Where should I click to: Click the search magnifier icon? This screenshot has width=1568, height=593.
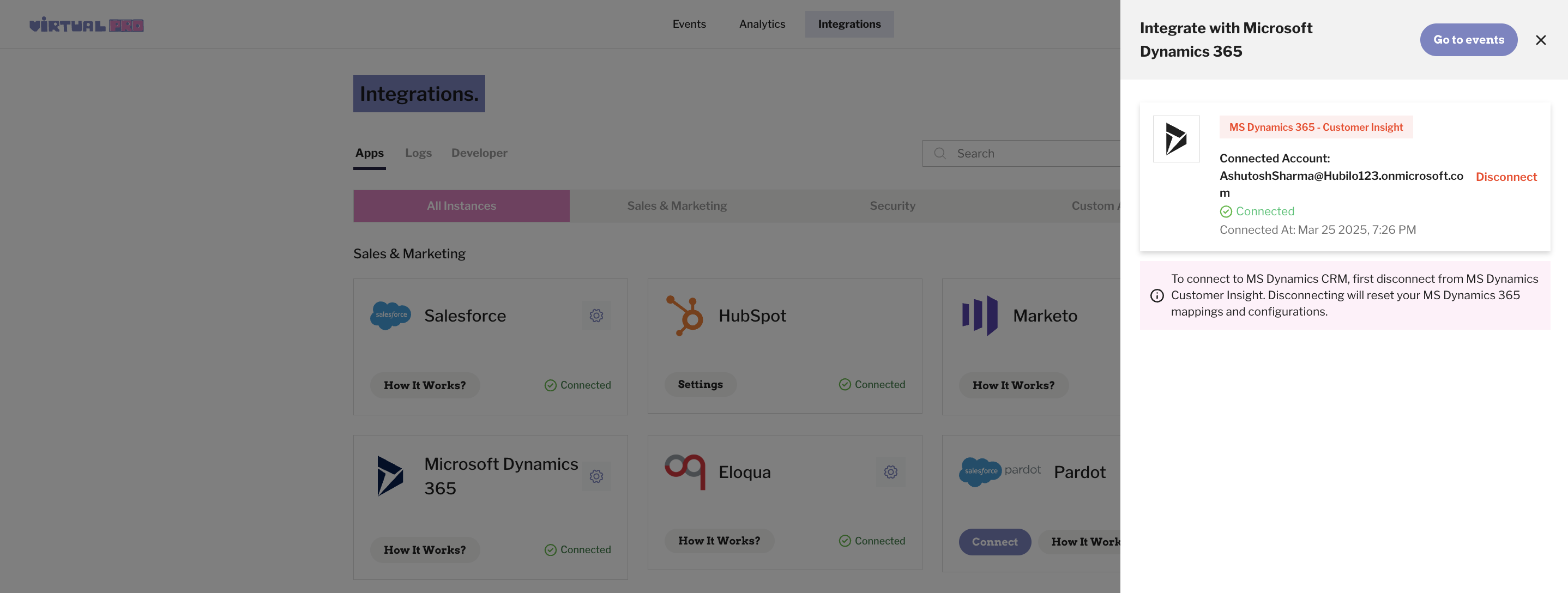click(x=940, y=153)
